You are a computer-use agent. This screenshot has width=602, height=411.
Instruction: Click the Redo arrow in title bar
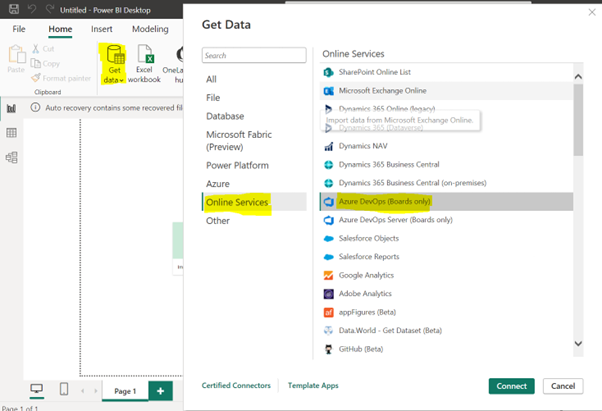(50, 9)
